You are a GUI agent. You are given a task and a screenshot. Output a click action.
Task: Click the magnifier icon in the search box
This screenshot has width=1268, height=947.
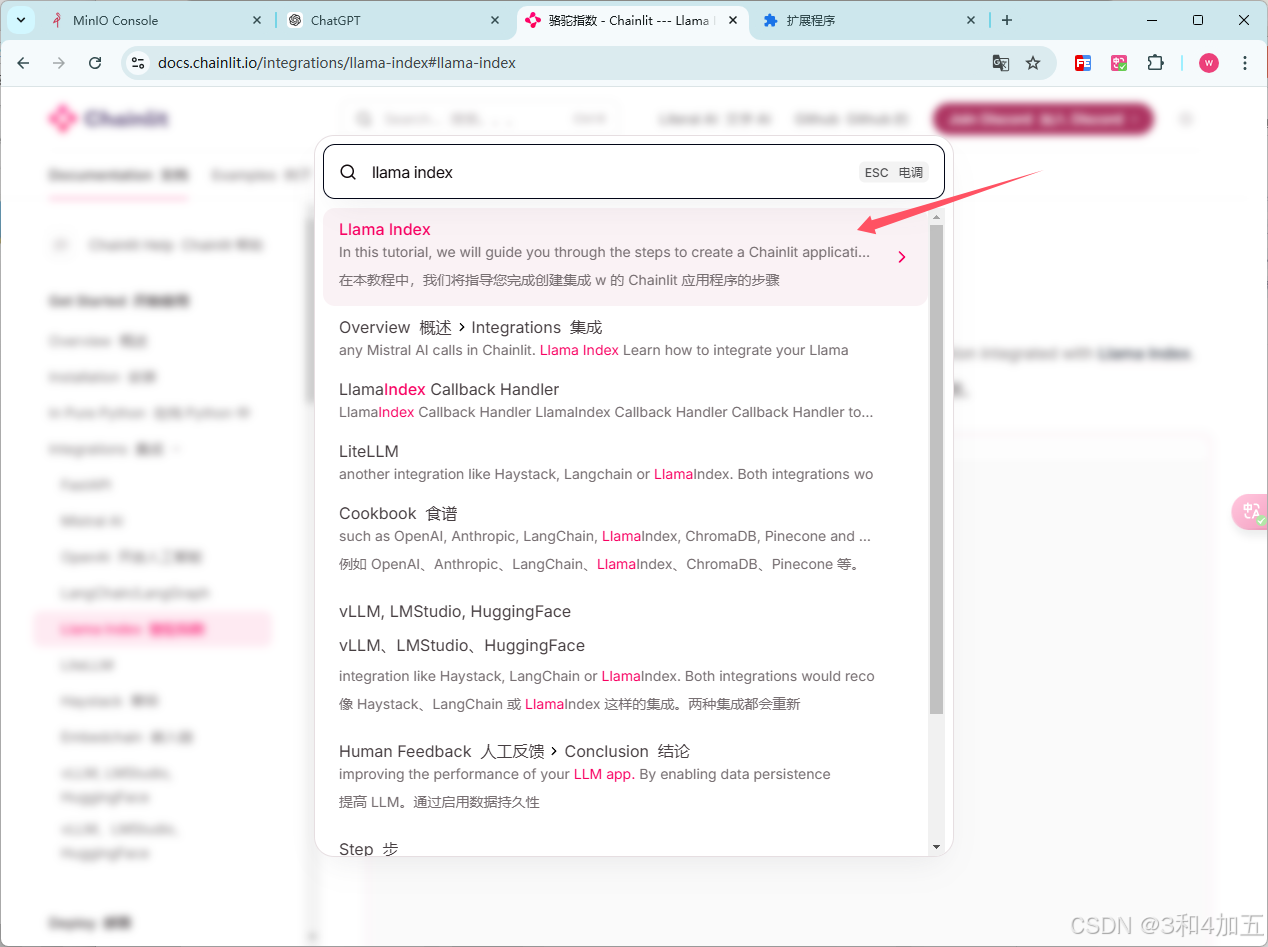coord(348,172)
